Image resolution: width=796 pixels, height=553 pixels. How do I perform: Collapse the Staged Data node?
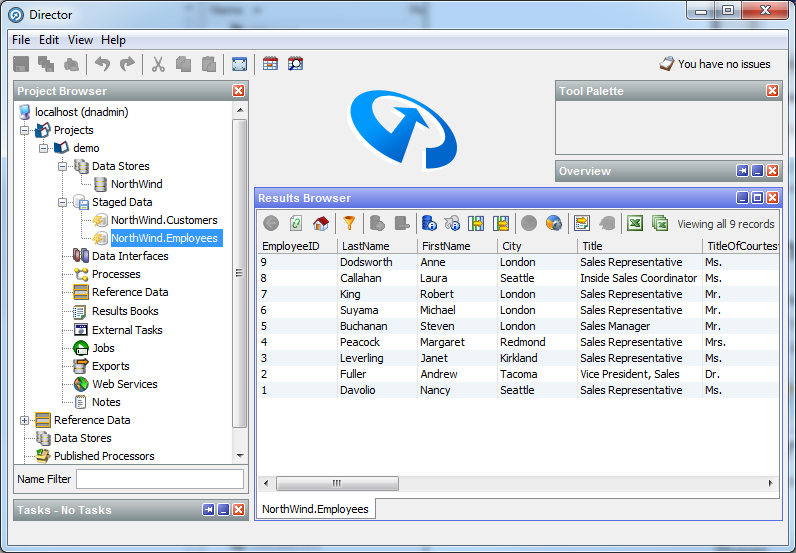[62, 203]
